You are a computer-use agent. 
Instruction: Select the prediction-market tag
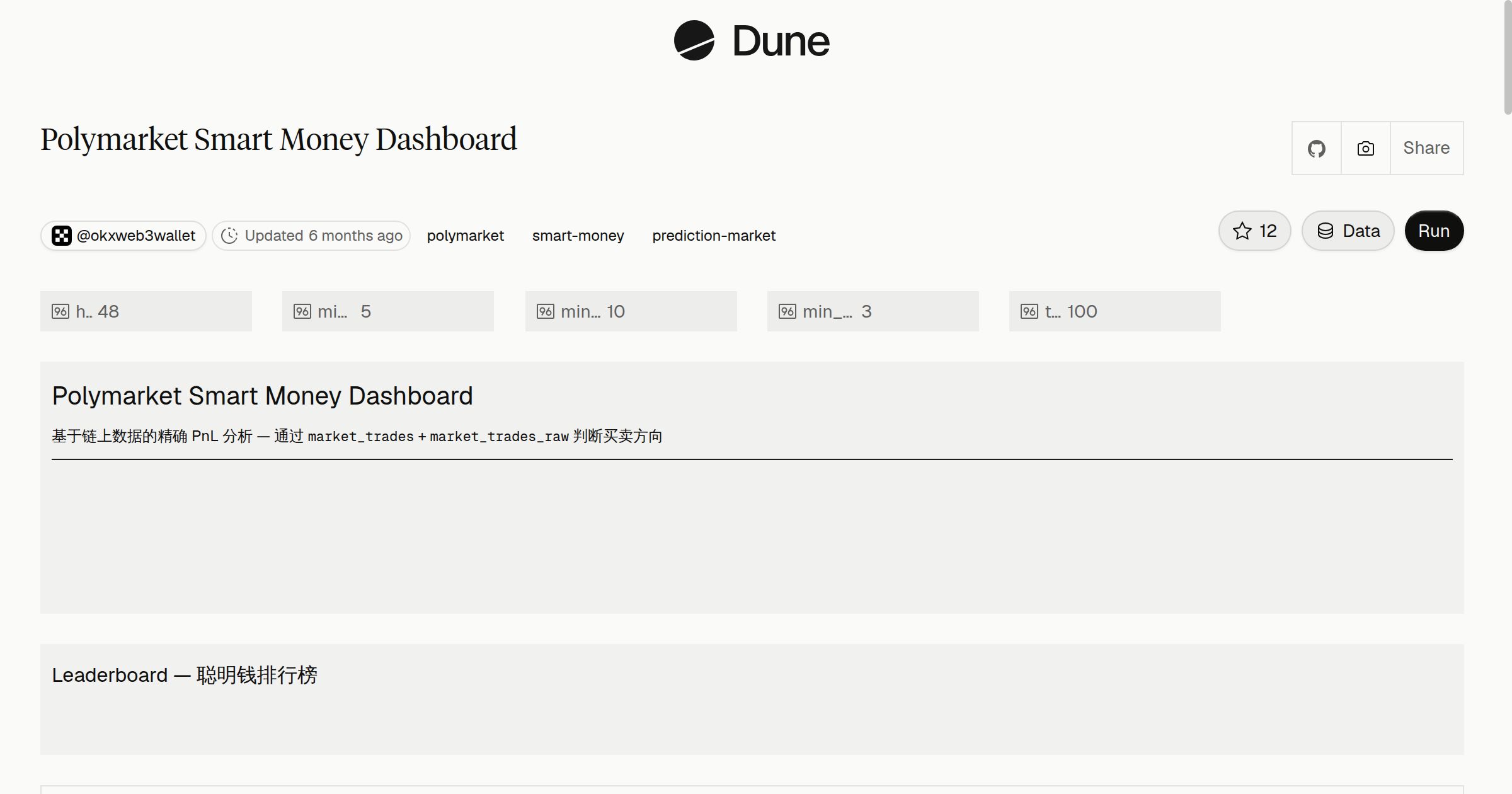point(714,236)
